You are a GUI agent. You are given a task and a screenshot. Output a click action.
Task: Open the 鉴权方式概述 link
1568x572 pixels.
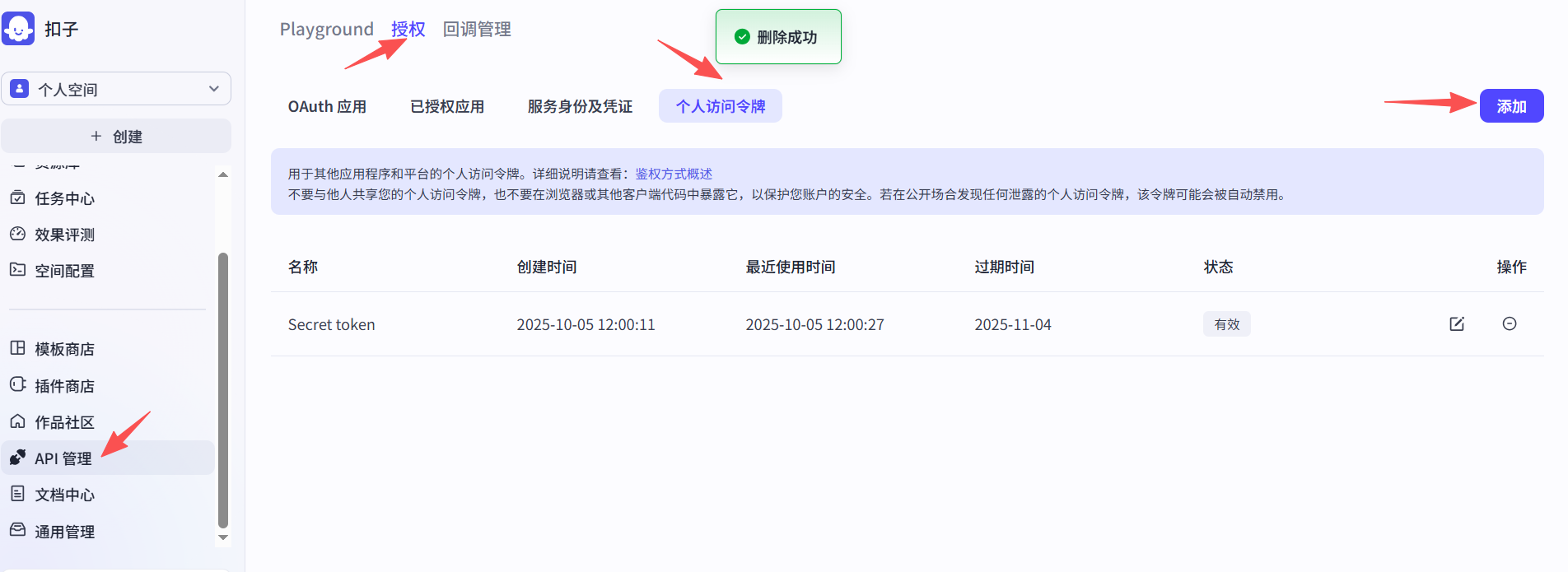pyautogui.click(x=673, y=174)
